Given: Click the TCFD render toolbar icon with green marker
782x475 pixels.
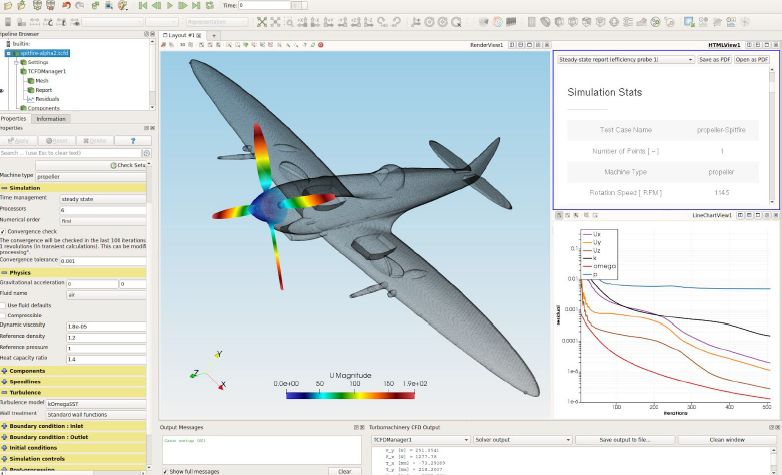Looking at the screenshot, I should 245,44.
